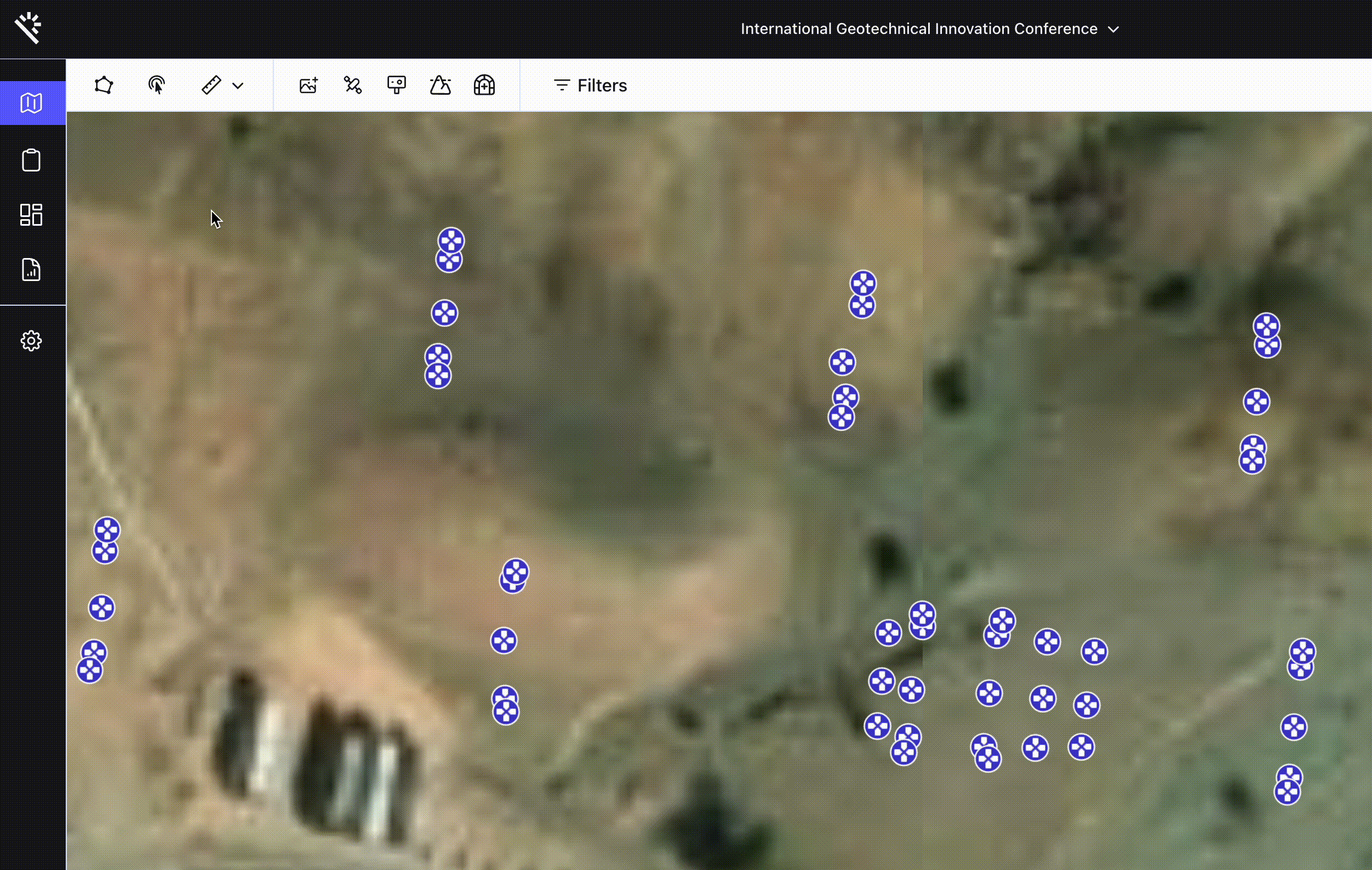Click the app logo in the header

(x=28, y=28)
